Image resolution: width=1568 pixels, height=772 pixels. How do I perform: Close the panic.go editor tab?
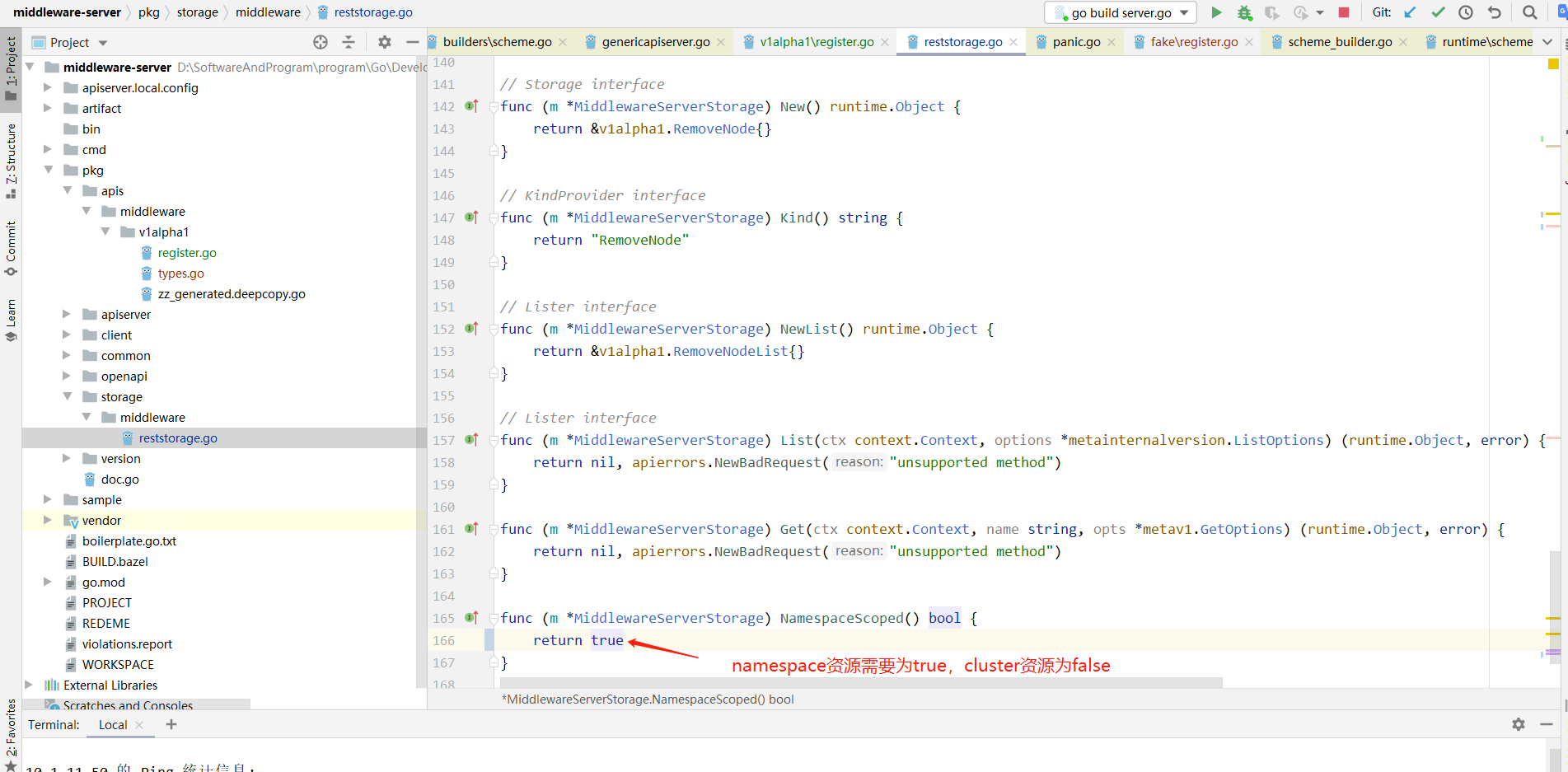point(1112,42)
